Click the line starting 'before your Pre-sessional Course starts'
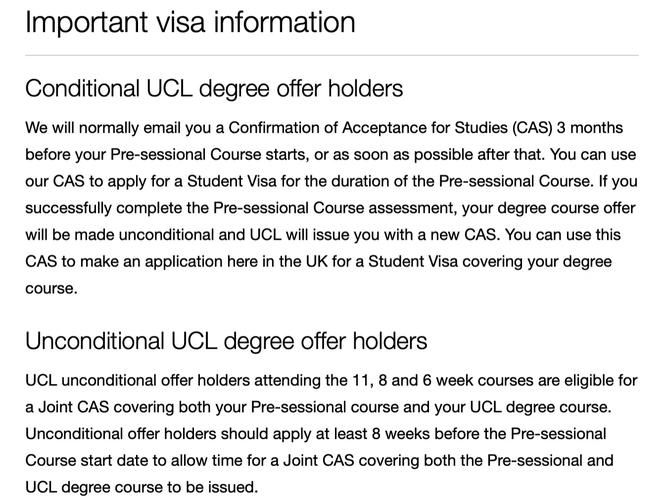This screenshot has height=500, width=667. pyautogui.click(x=331, y=154)
